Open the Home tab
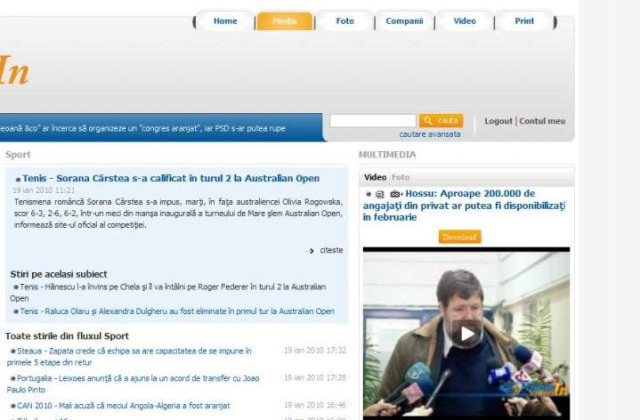This screenshot has height=420, width=640. (225, 21)
